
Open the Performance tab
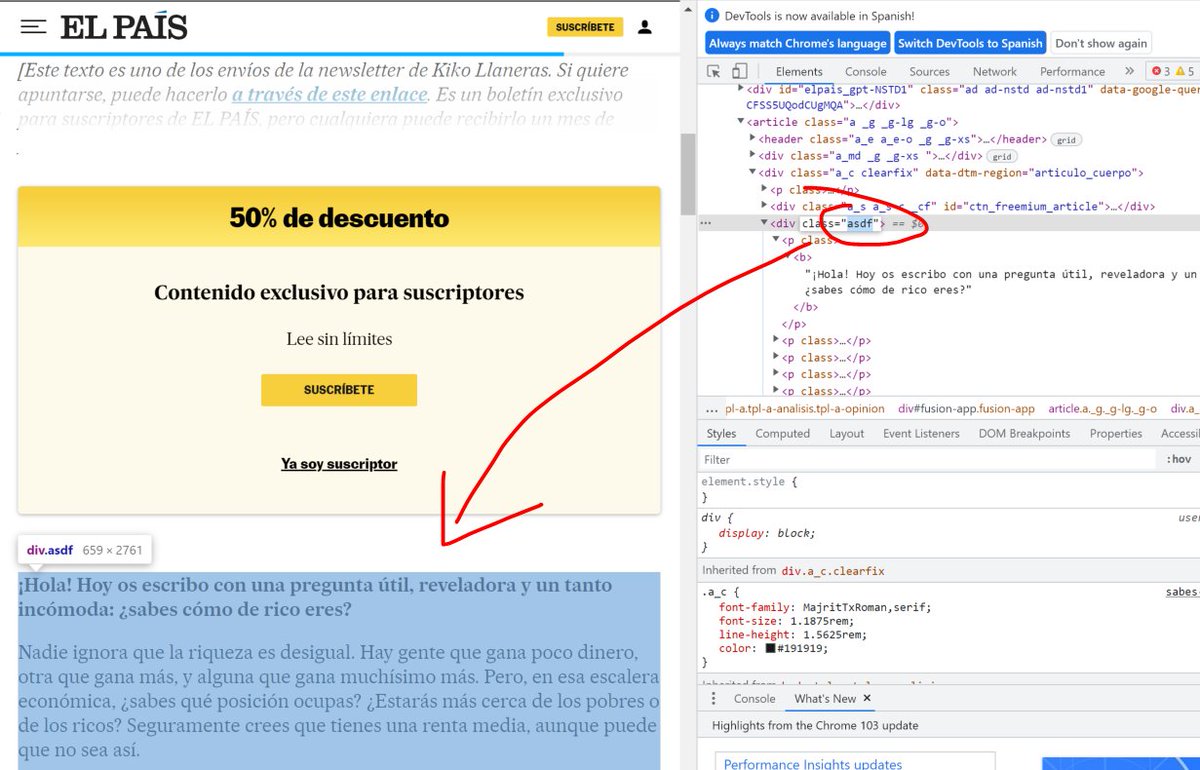coord(1072,71)
